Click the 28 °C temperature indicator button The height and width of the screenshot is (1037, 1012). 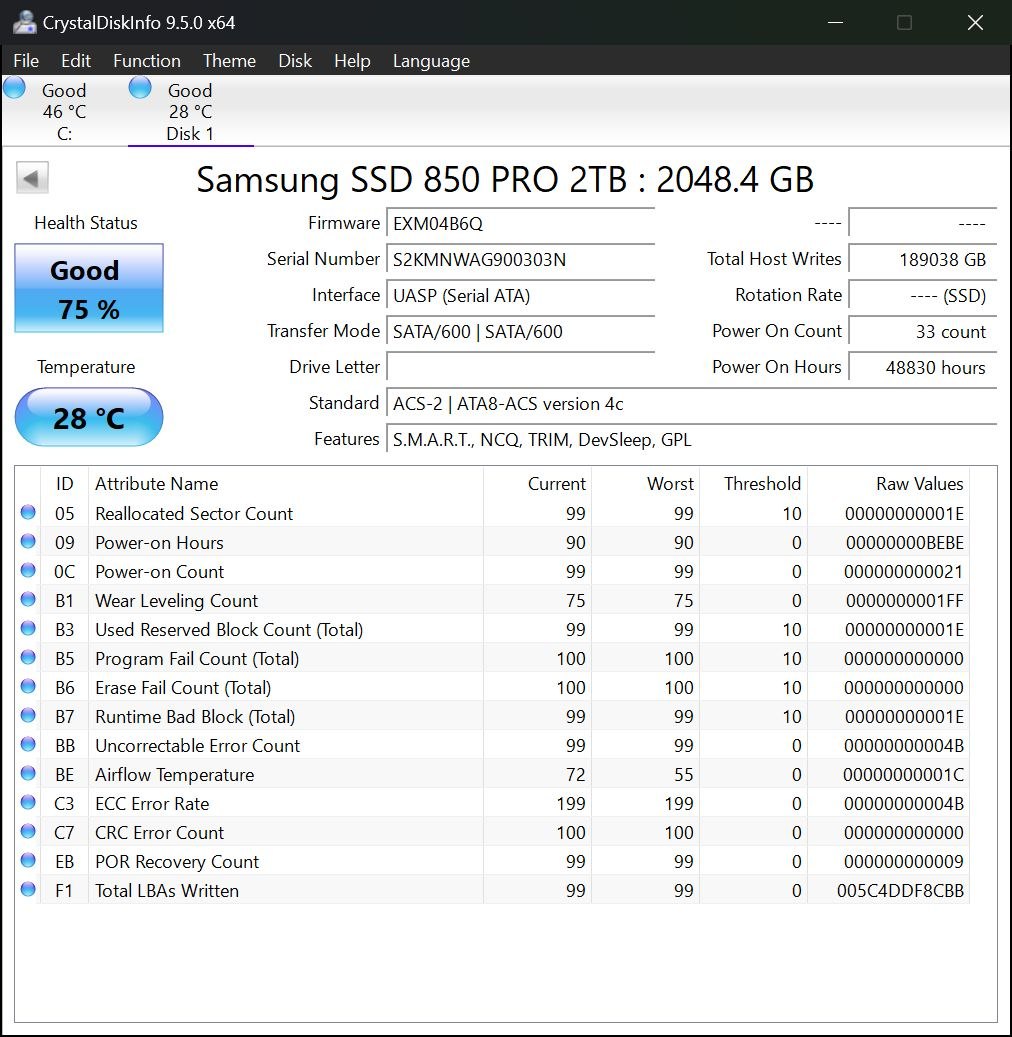(89, 417)
